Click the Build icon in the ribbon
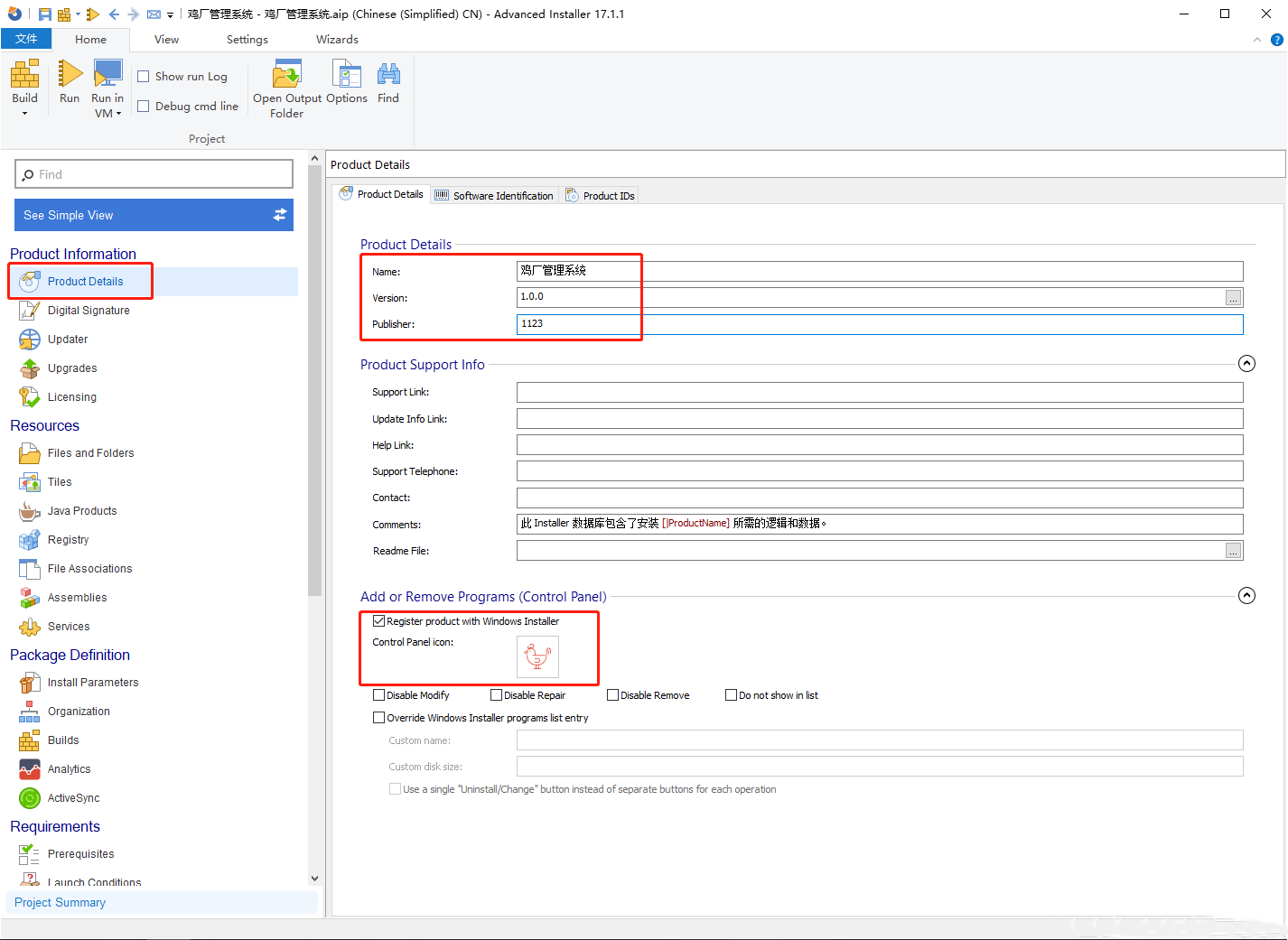Viewport: 1288px width, 940px height. click(24, 75)
